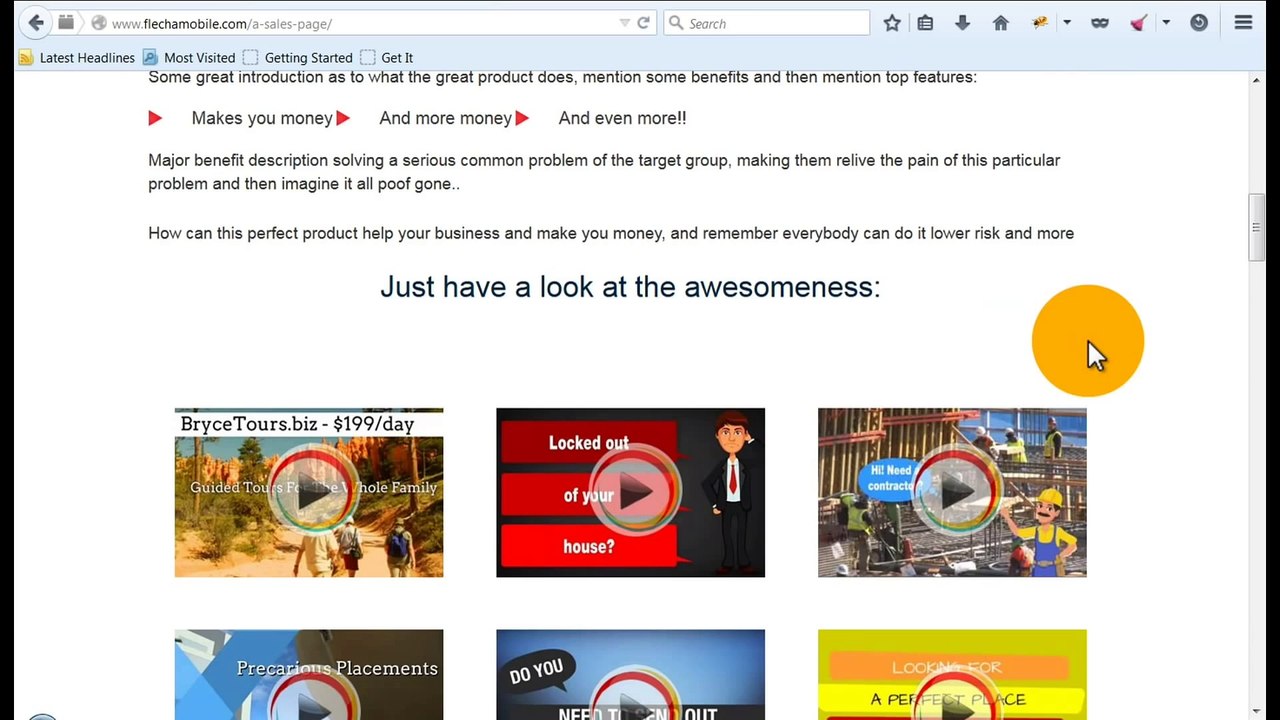Click the vertical scrollbar thumb

point(1256,228)
